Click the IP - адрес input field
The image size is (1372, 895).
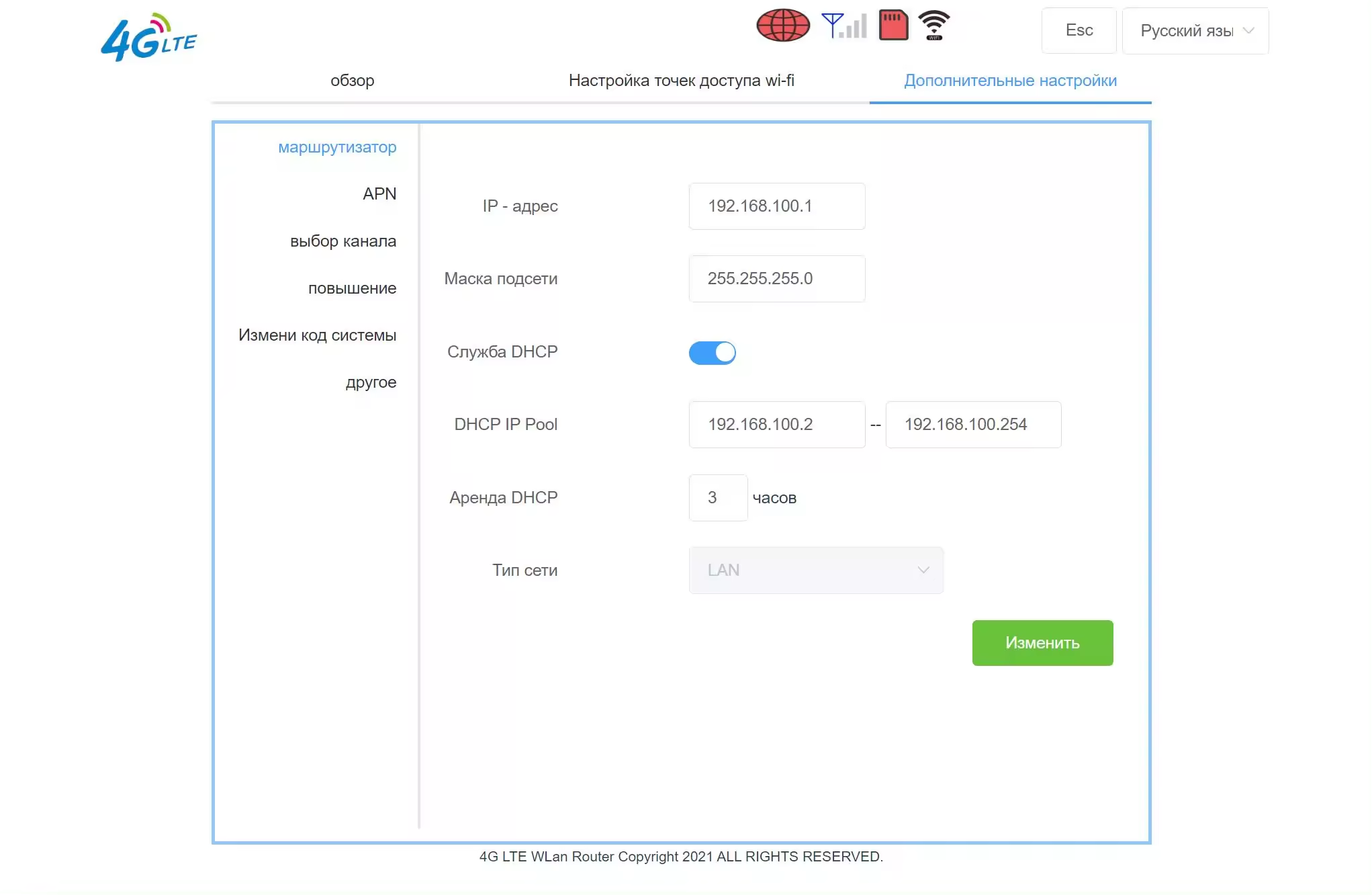(777, 206)
